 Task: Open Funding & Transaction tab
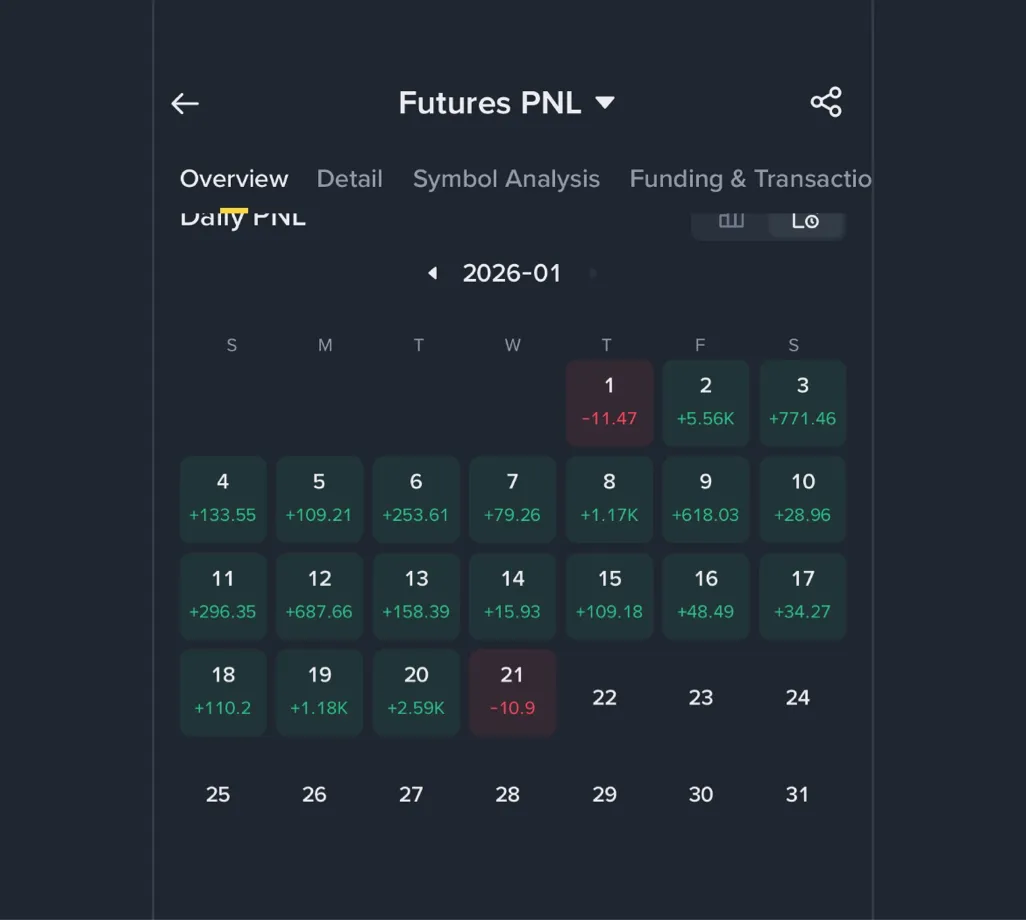point(750,179)
